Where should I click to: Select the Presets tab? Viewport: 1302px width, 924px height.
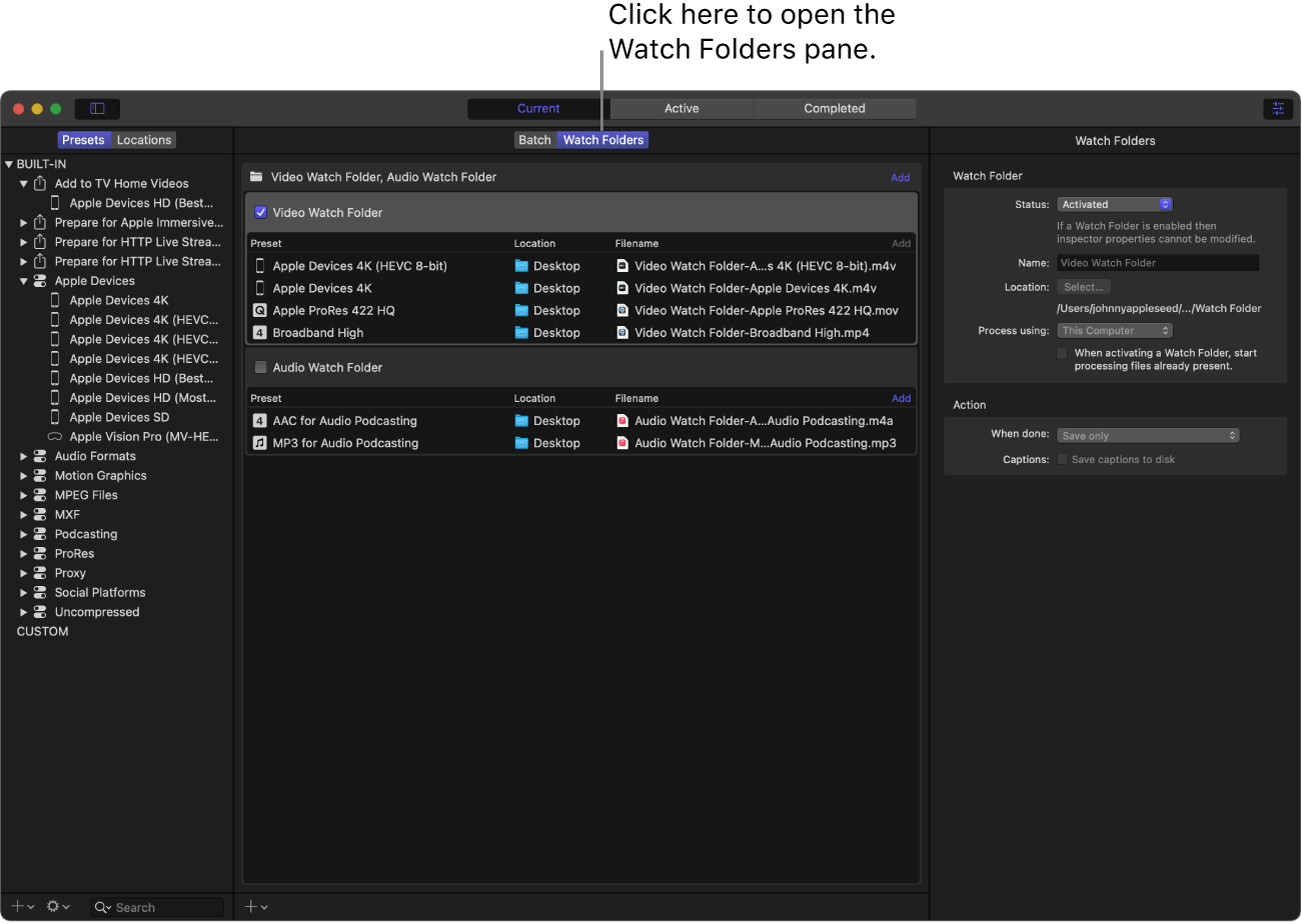(83, 140)
